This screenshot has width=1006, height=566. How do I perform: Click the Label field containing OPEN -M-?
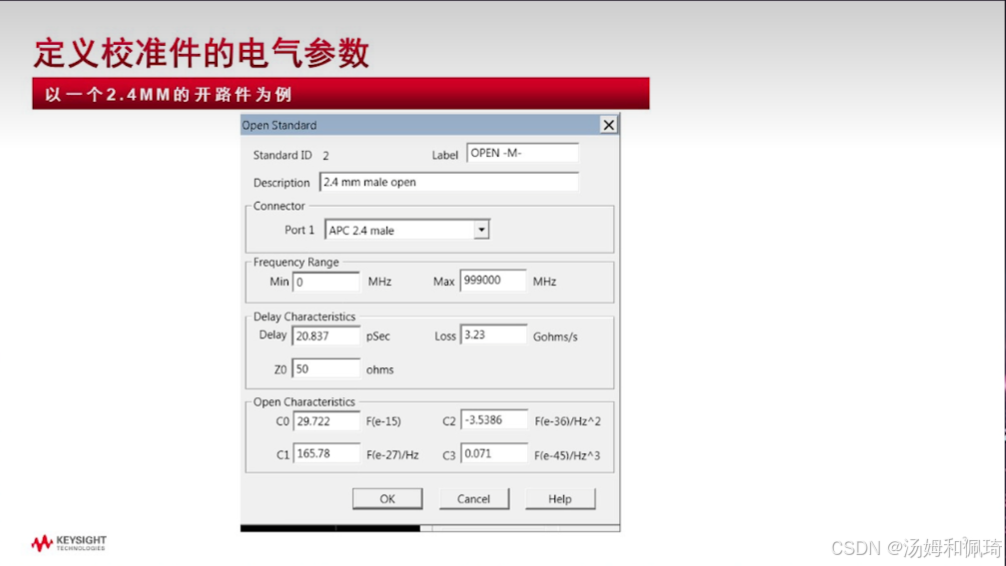[522, 153]
